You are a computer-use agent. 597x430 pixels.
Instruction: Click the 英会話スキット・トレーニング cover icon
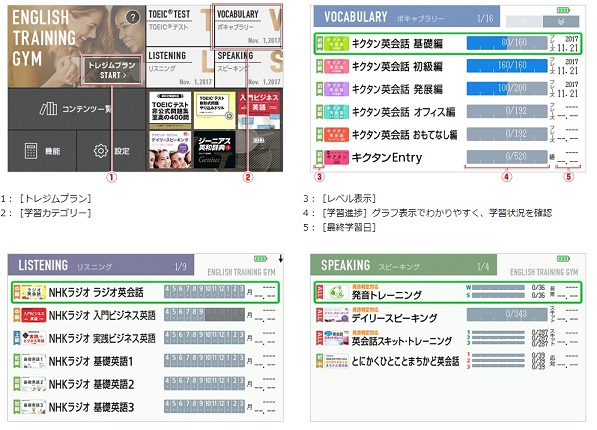click(336, 338)
